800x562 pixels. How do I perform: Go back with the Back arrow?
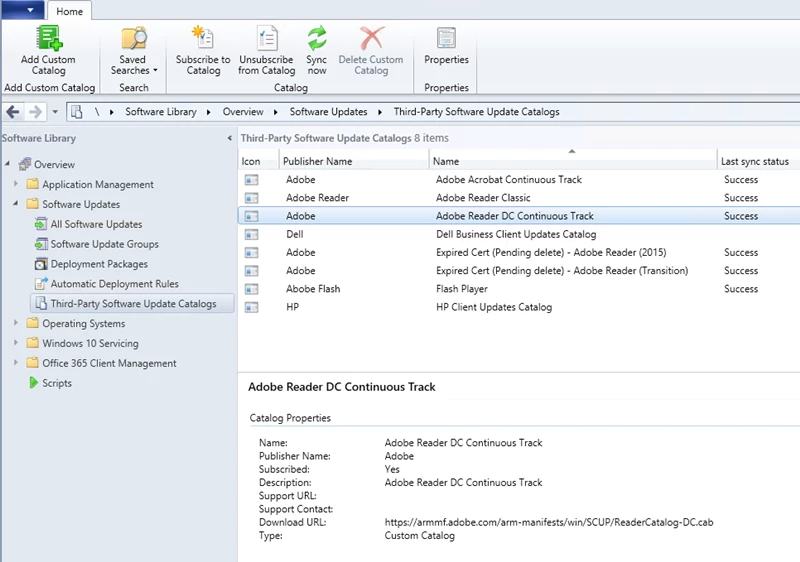click(x=13, y=112)
